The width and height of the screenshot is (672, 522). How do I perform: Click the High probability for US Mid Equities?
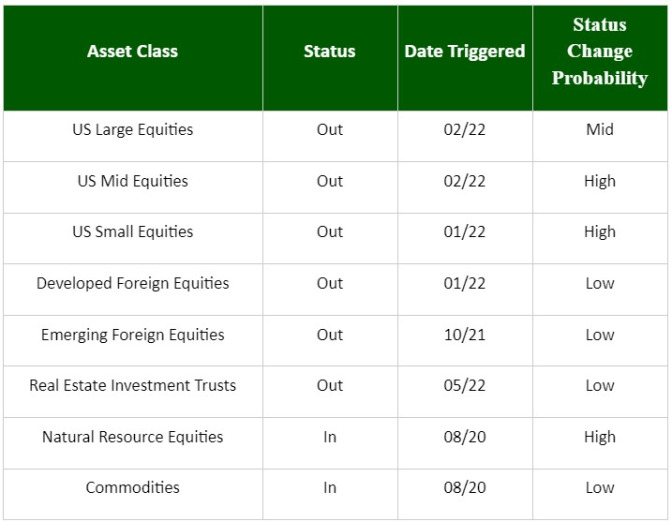[x=600, y=181]
